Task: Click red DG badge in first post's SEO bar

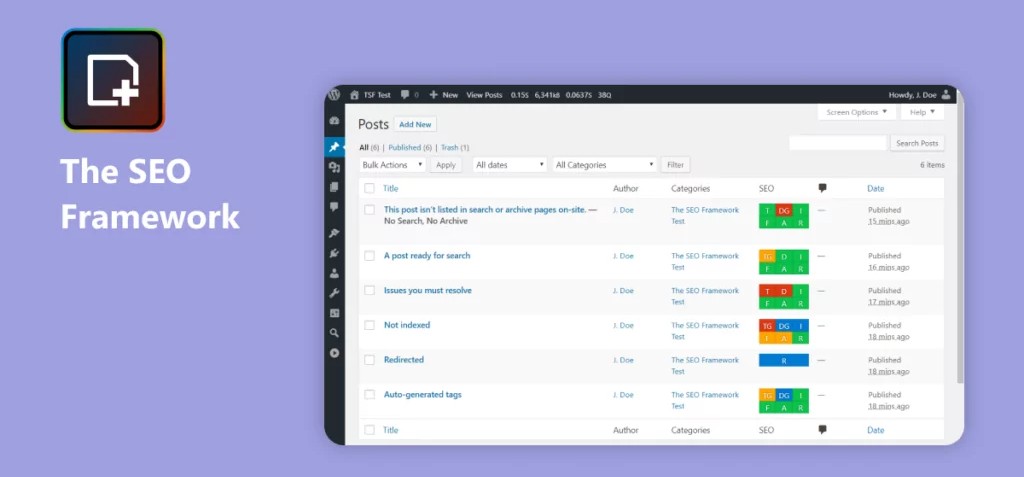Action: click(784, 210)
